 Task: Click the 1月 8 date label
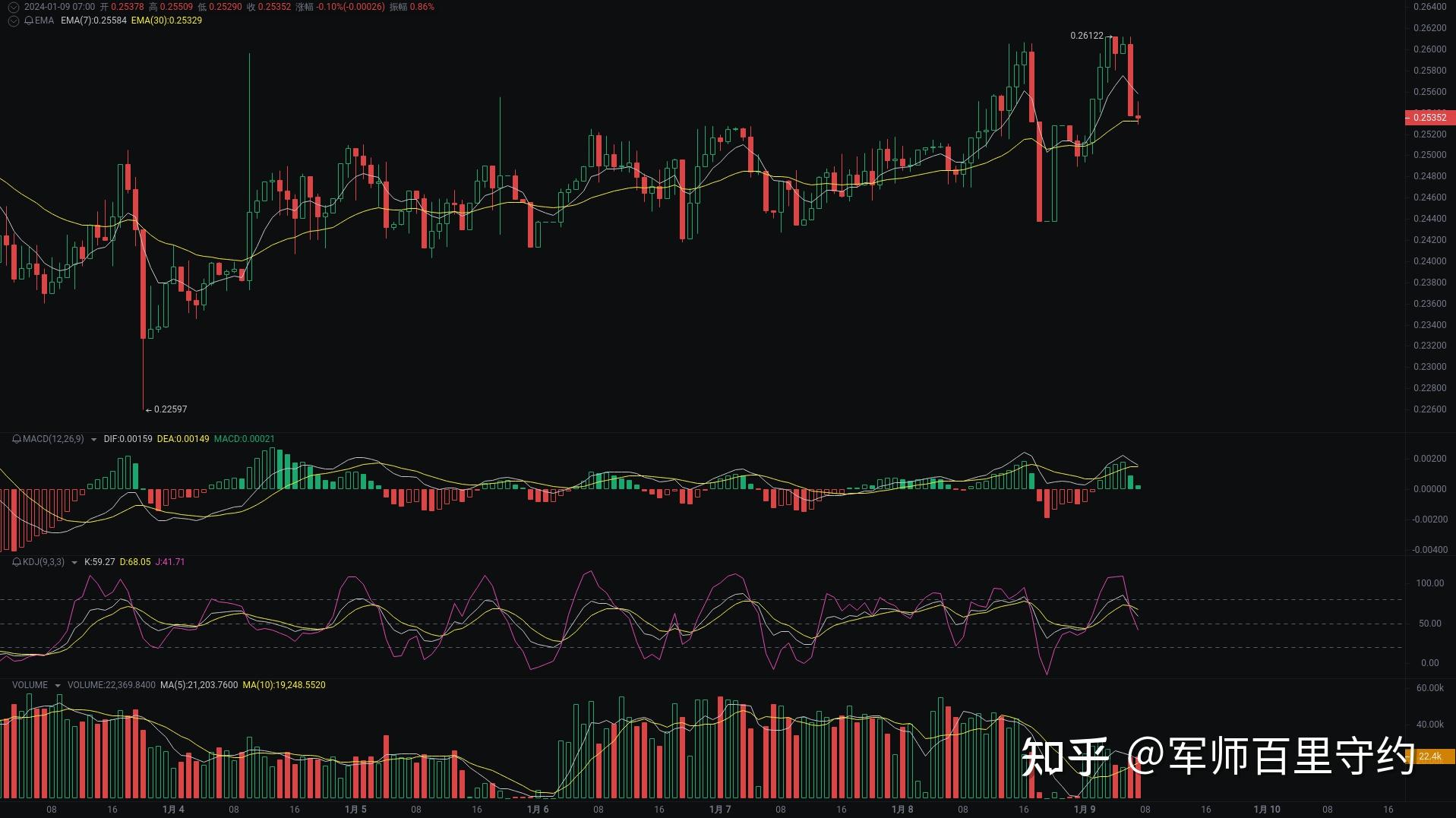coord(902,810)
